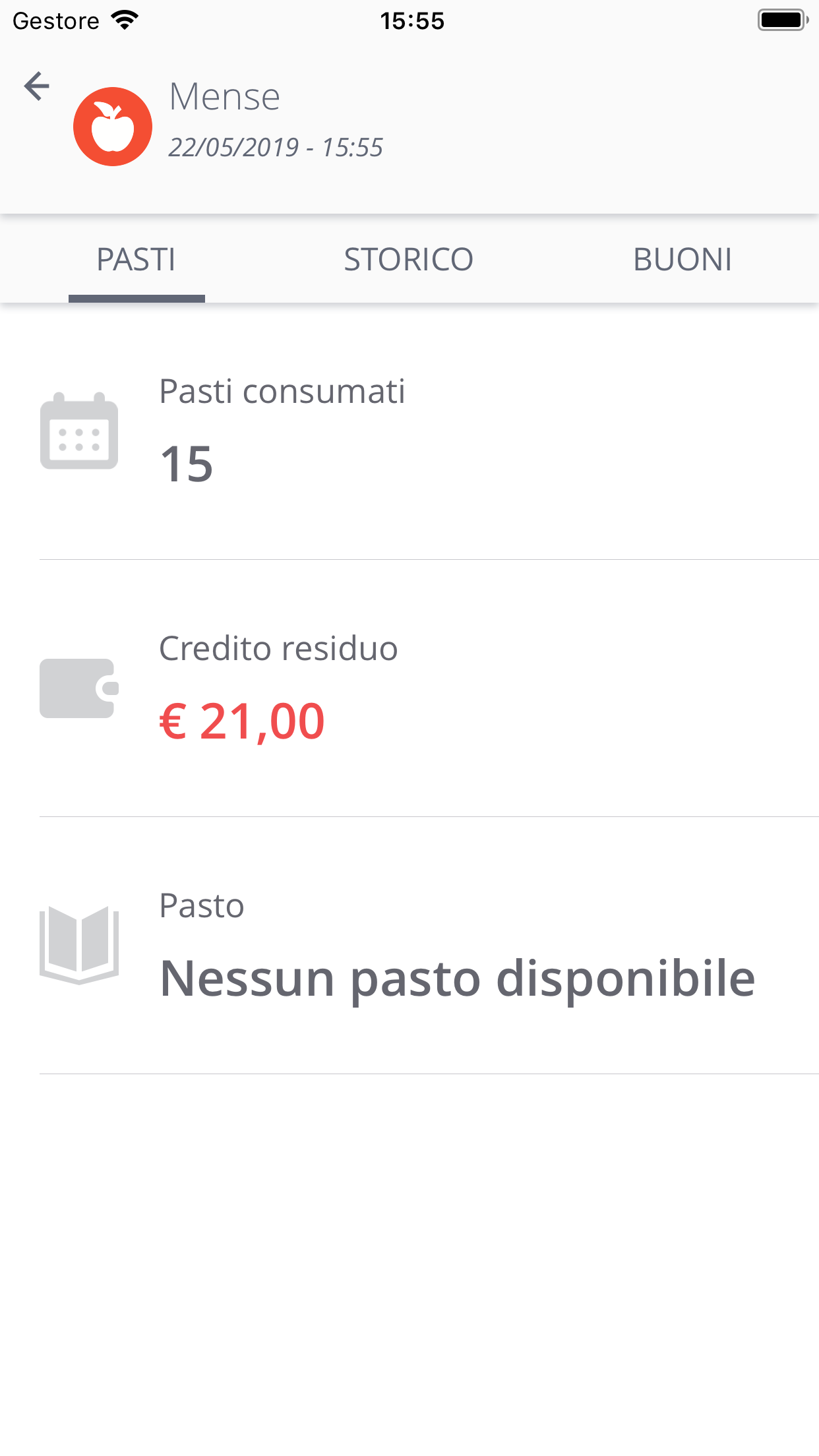Image resolution: width=819 pixels, height=1456 pixels.
Task: Tap the back arrow icon
Action: [37, 86]
